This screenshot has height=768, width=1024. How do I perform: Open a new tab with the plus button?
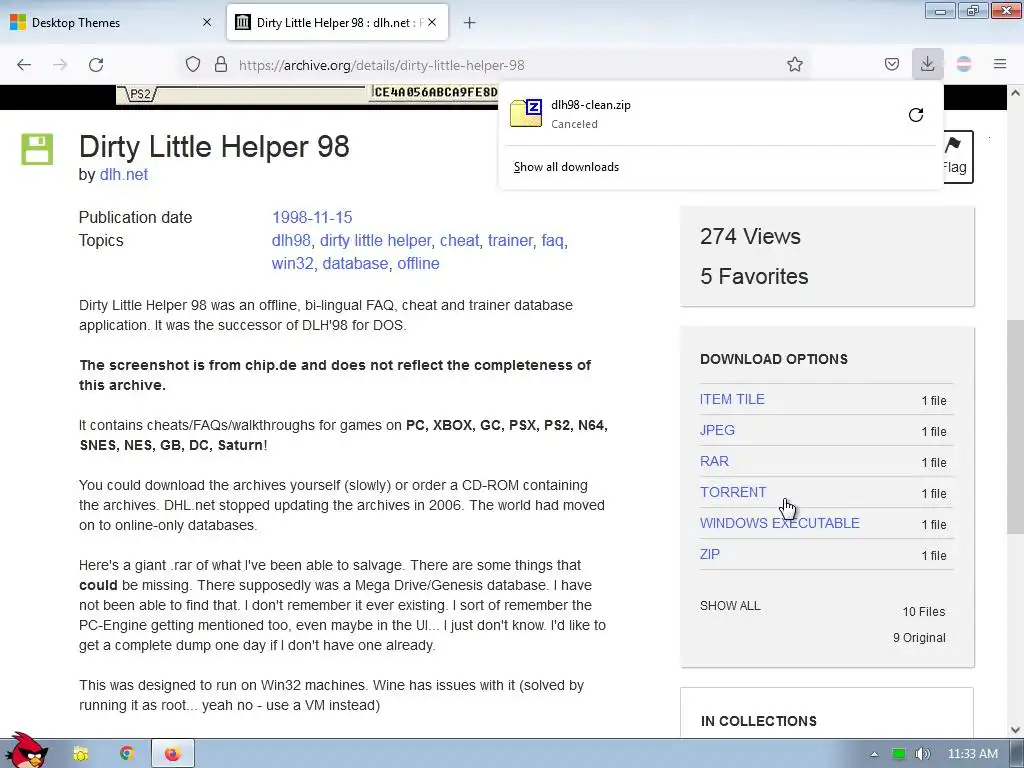tap(470, 23)
